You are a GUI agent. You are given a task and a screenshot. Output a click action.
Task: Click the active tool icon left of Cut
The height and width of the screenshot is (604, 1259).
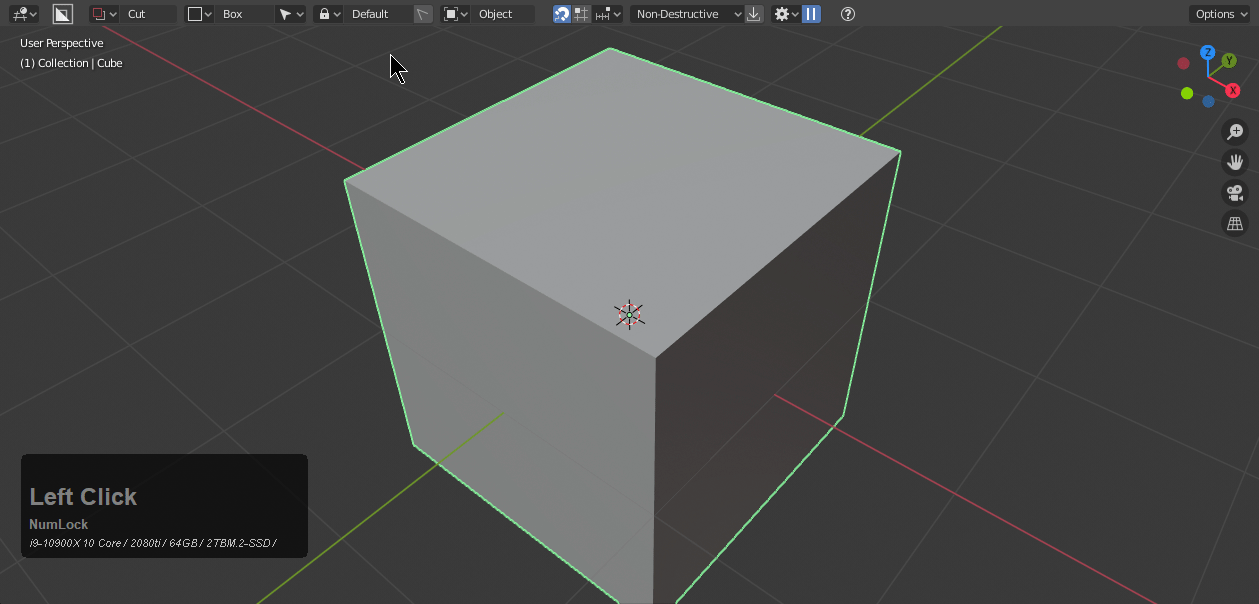pos(63,14)
